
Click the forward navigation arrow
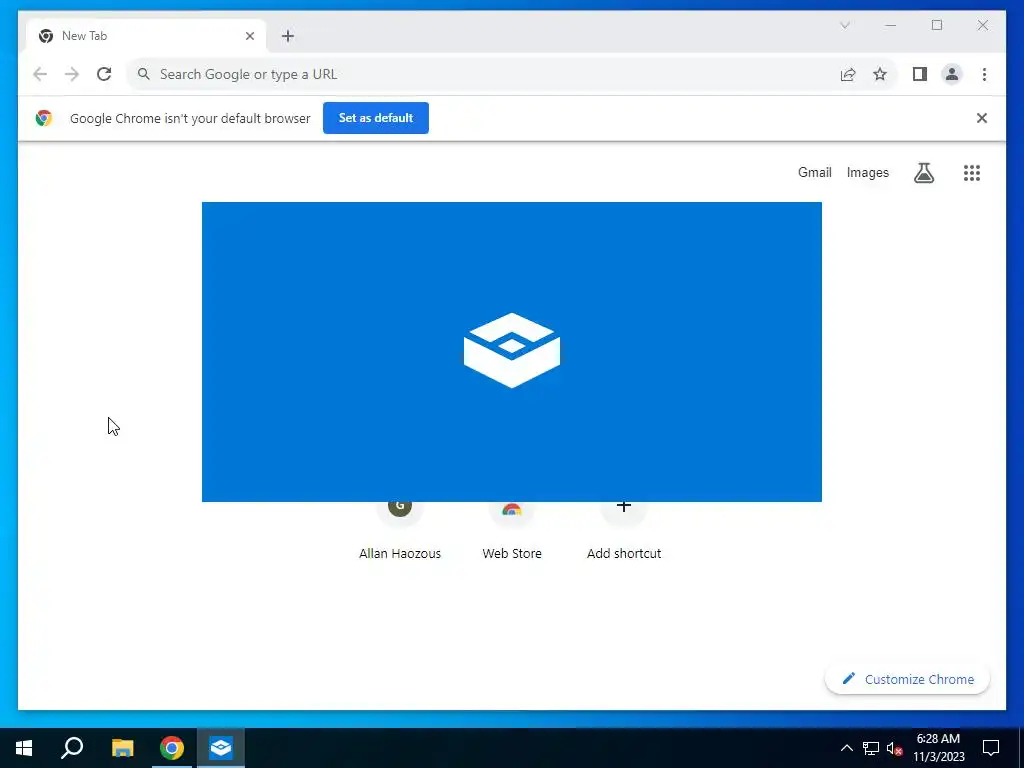[72, 74]
